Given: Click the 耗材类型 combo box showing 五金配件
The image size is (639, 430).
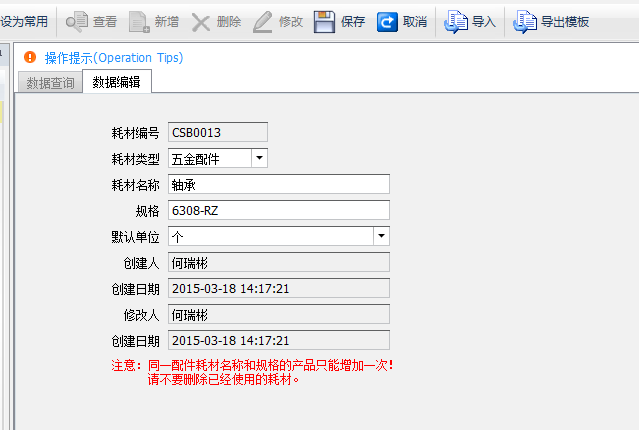Looking at the screenshot, I should (218, 158).
